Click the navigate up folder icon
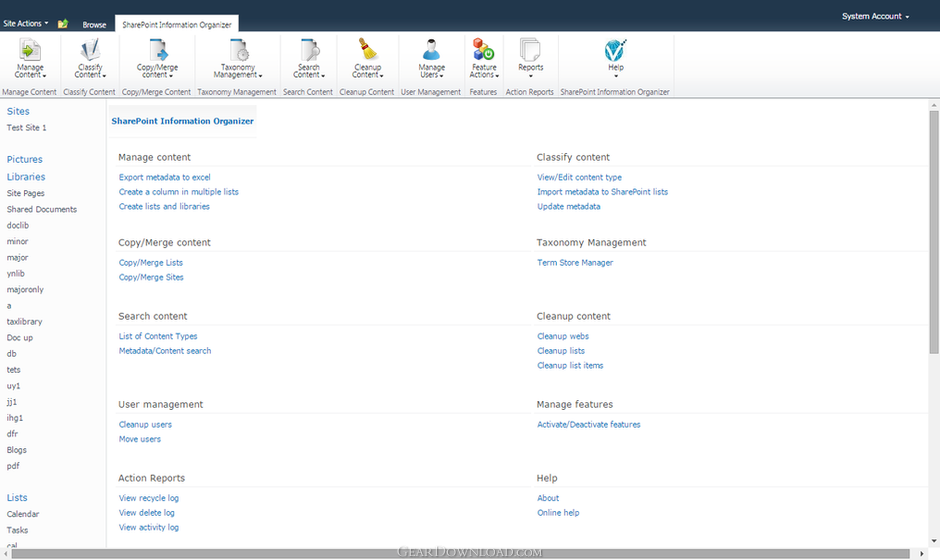Image resolution: width=940 pixels, height=560 pixels. click(x=63, y=24)
